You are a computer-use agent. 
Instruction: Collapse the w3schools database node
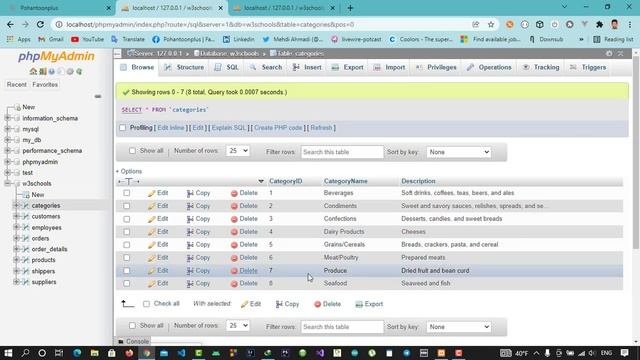(7, 184)
